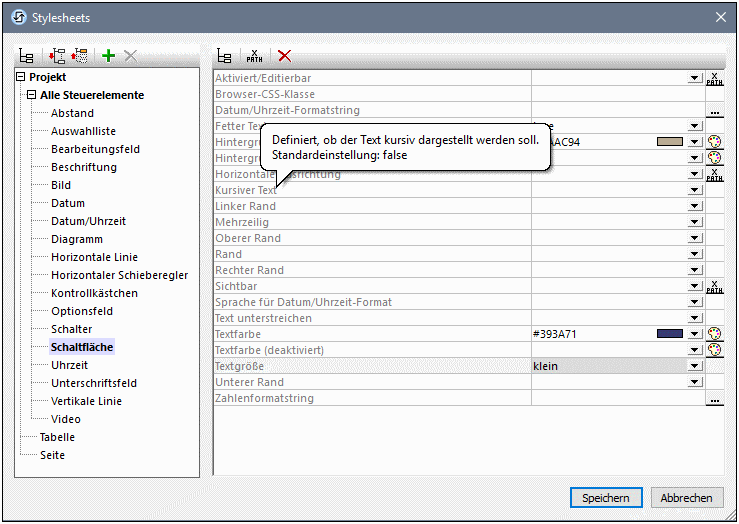Click the dark blue Textfarbe color swatch
Image resolution: width=739 pixels, height=524 pixels.
(670, 334)
